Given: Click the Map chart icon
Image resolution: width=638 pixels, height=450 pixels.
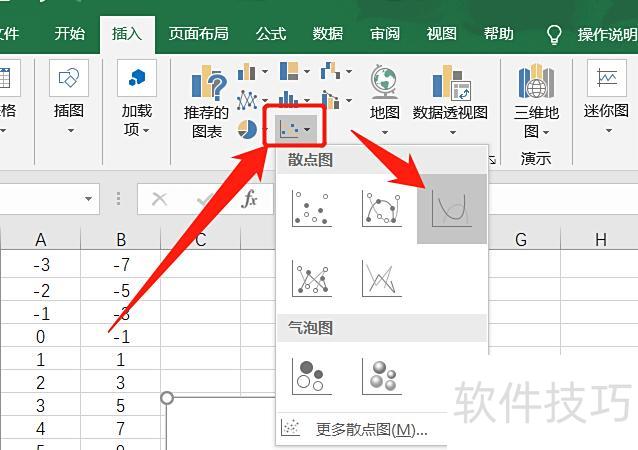Looking at the screenshot, I should tap(384, 82).
